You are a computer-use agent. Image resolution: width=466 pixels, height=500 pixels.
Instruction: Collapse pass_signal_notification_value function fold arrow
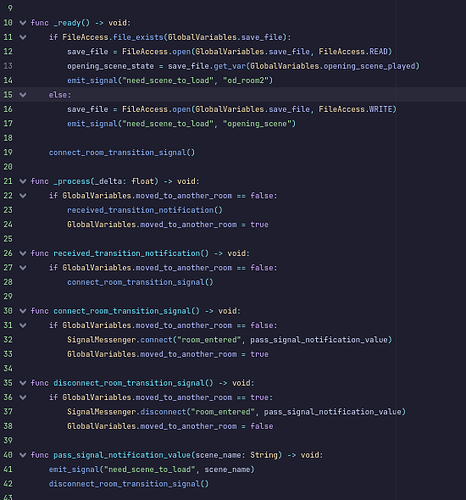(x=23, y=455)
